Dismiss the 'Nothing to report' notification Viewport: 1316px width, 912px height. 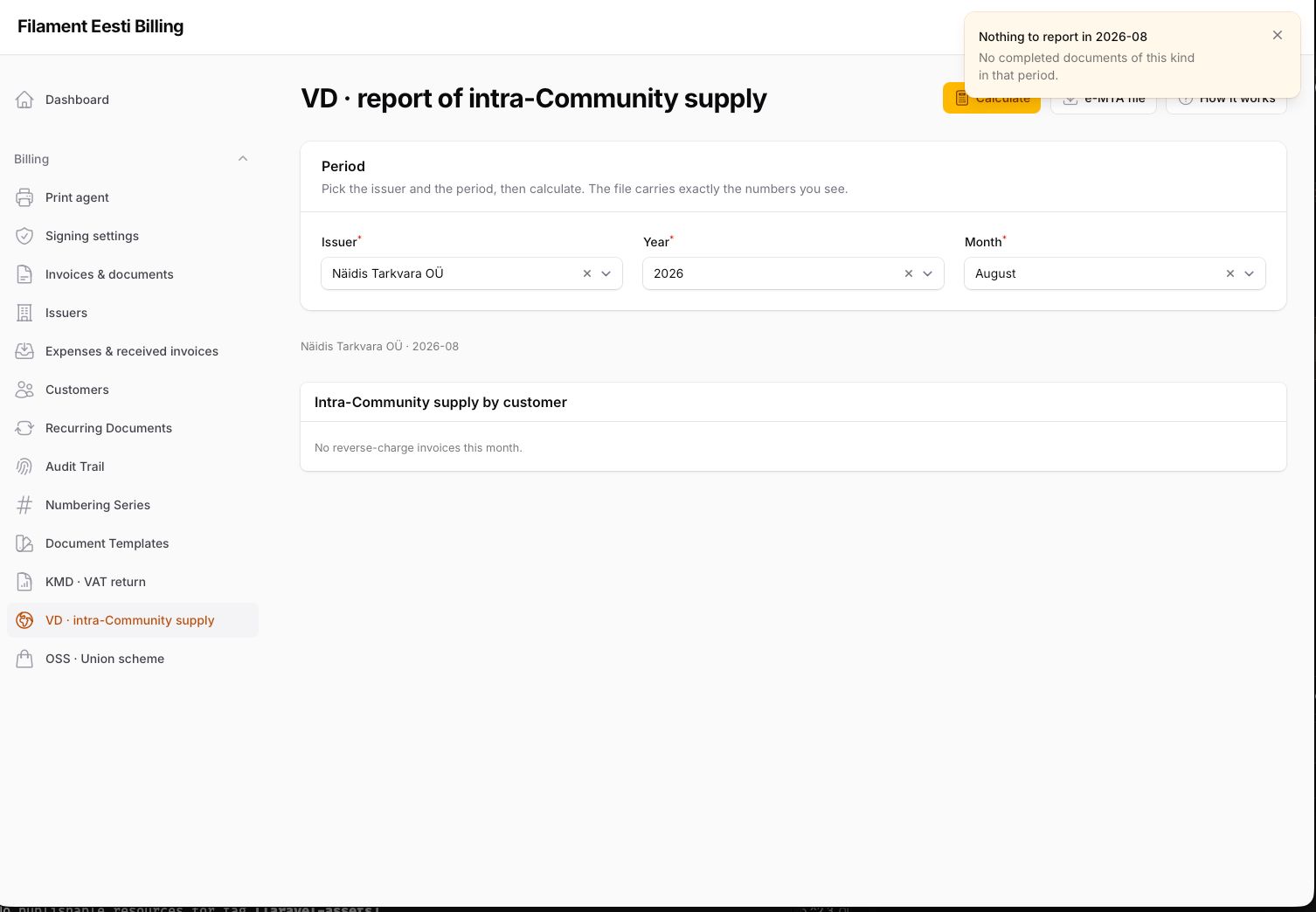pyautogui.click(x=1278, y=35)
